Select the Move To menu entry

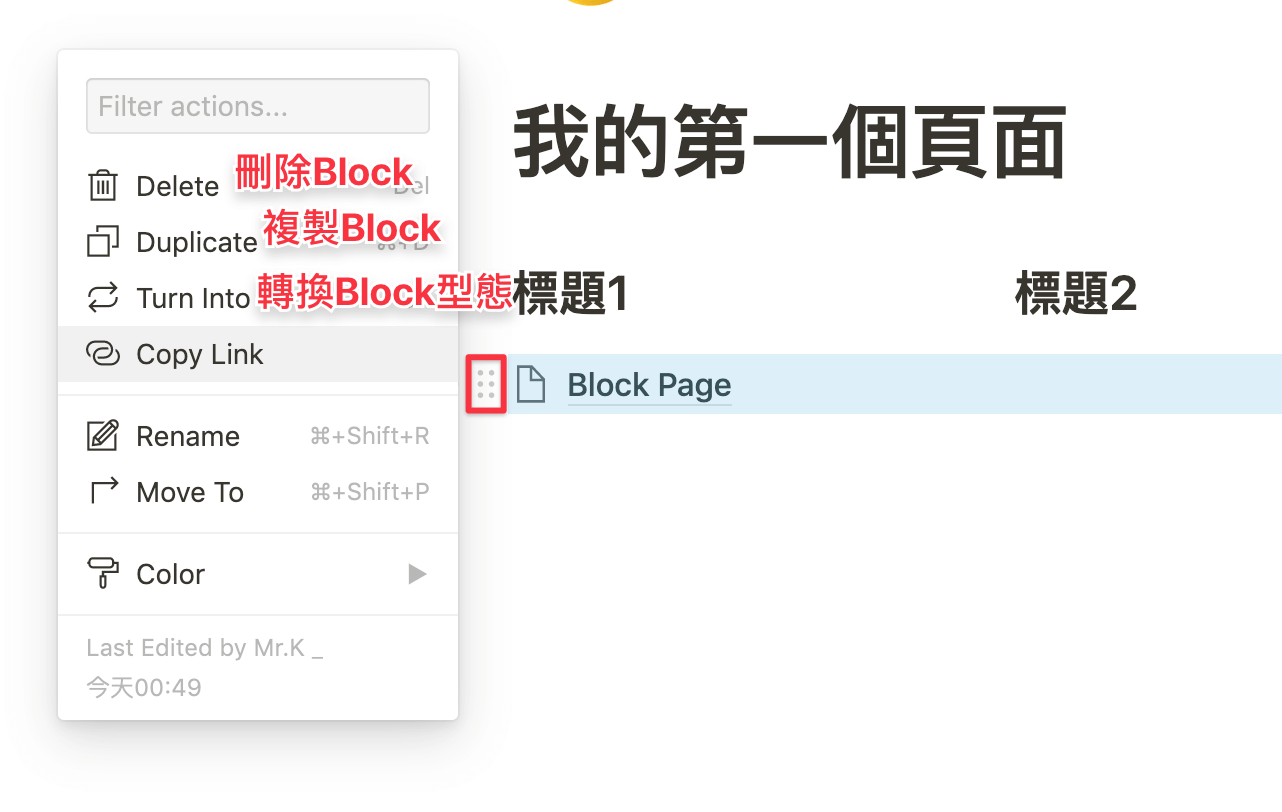pos(190,492)
